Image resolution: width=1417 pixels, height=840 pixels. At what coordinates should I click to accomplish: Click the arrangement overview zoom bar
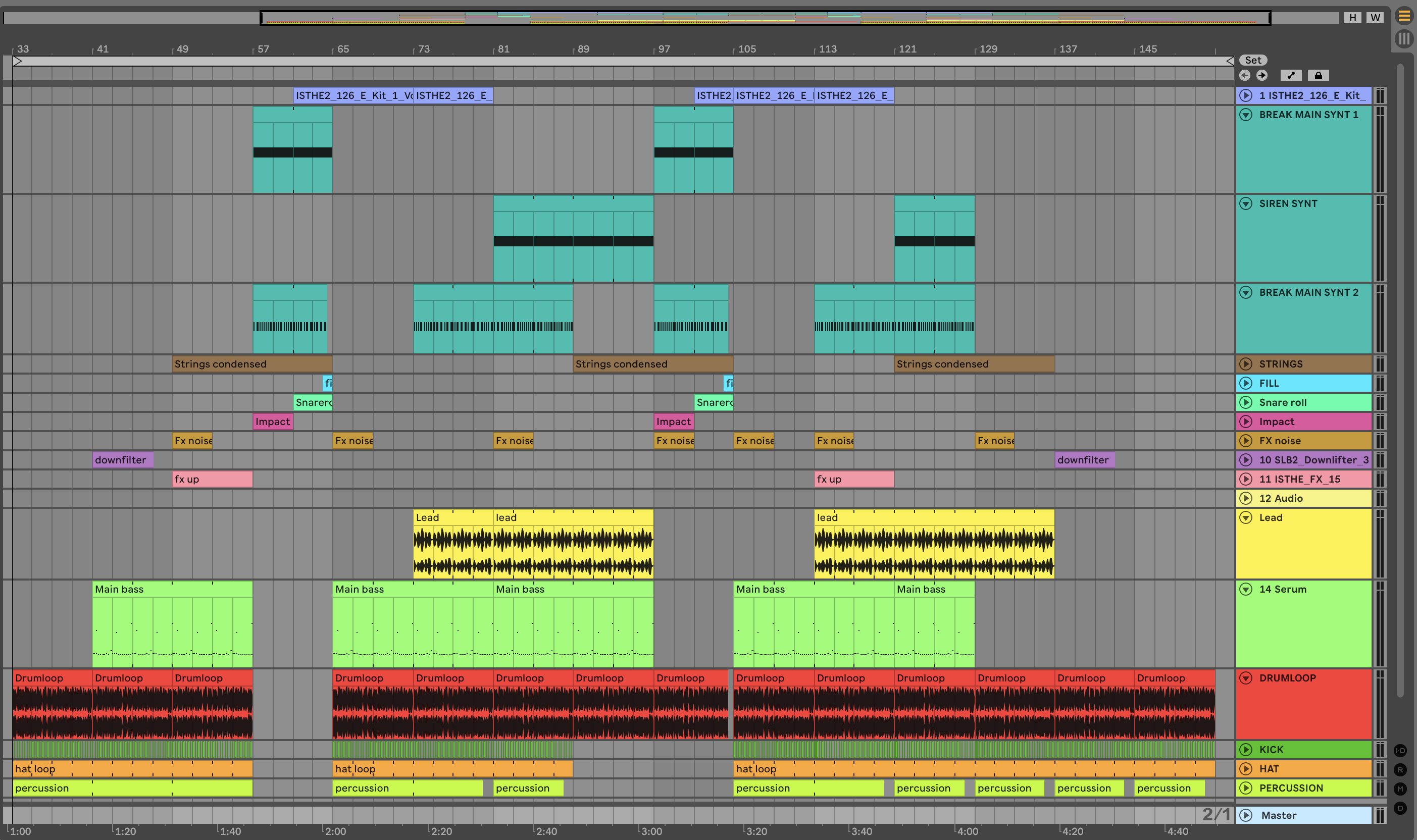(764, 18)
